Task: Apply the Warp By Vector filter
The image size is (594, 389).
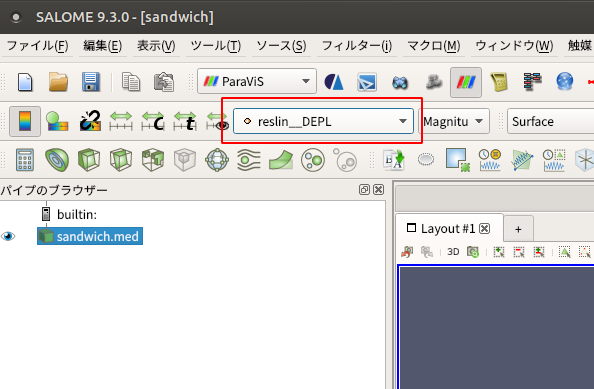Action: 281,160
